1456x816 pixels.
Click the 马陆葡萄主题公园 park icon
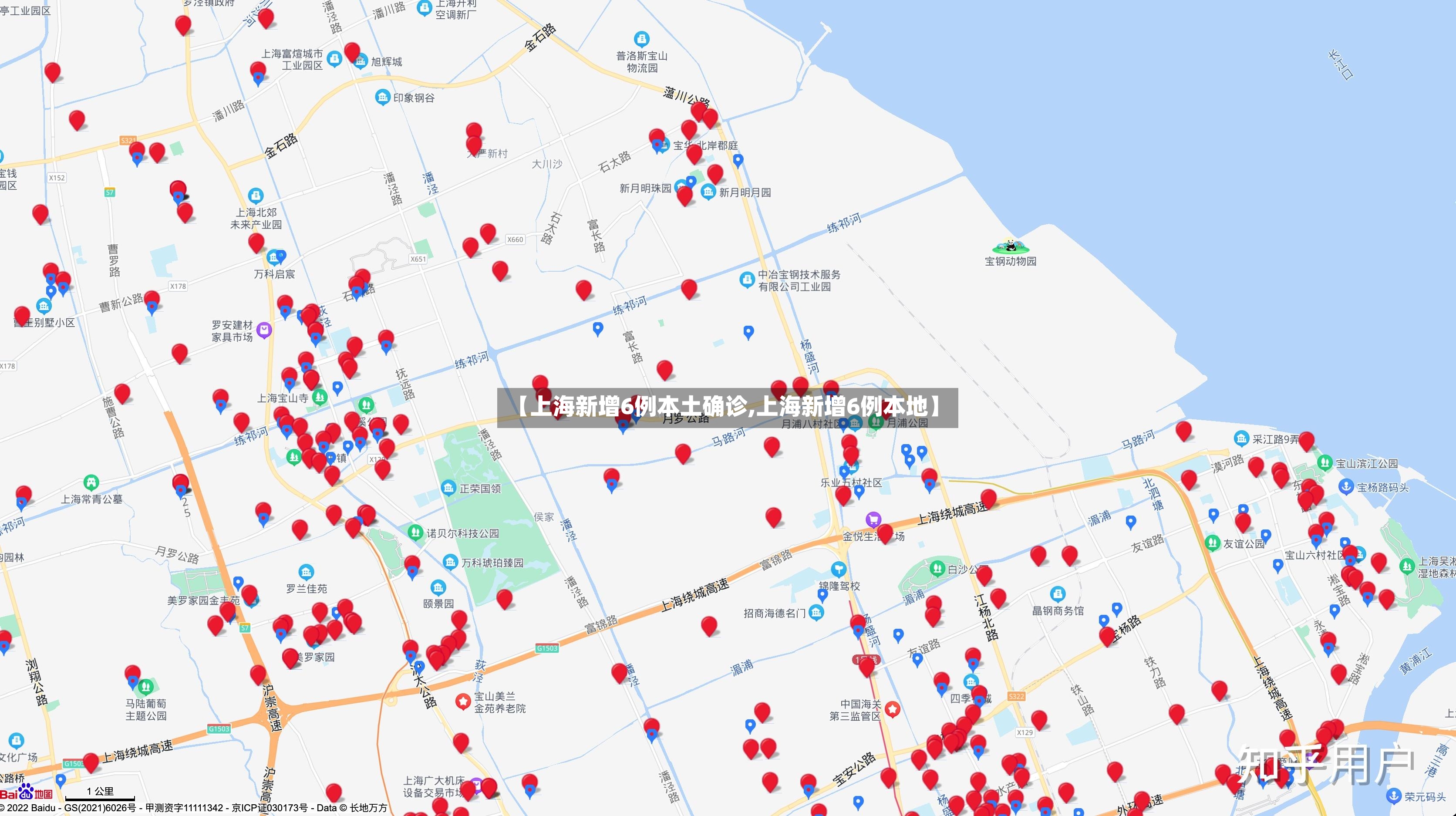click(146, 687)
